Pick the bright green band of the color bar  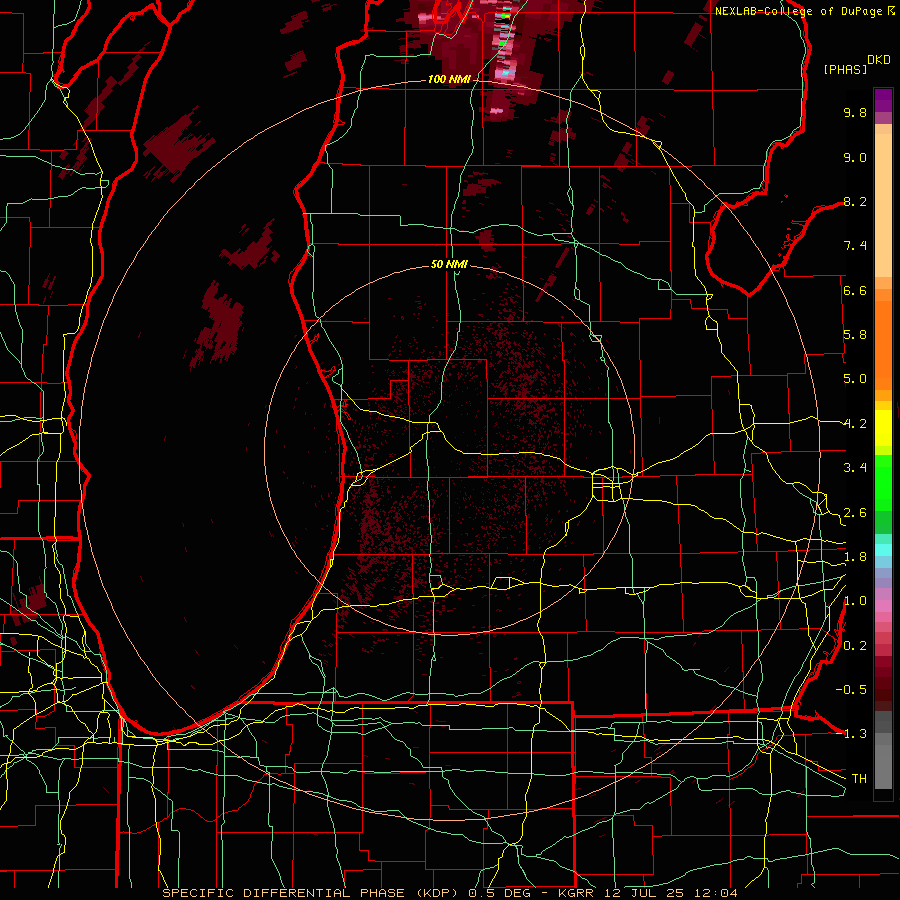[883, 482]
